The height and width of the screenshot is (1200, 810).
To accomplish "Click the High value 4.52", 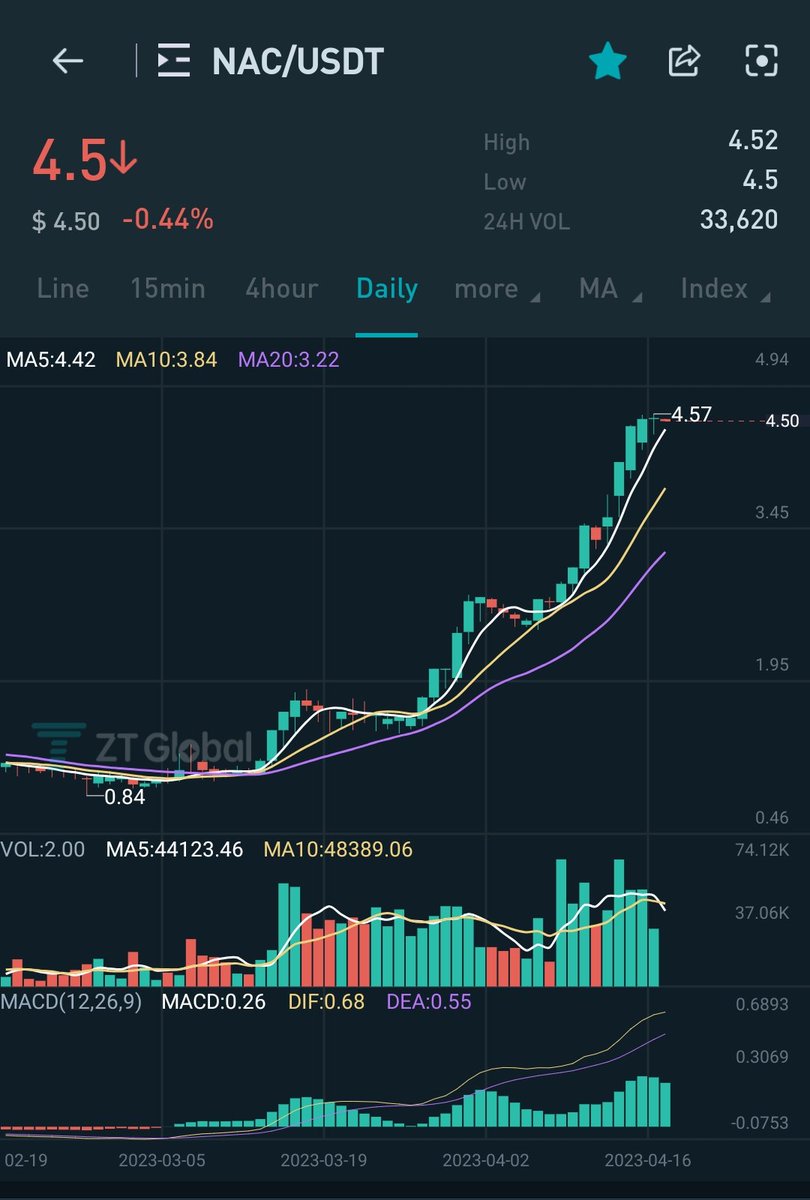I will pyautogui.click(x=753, y=141).
